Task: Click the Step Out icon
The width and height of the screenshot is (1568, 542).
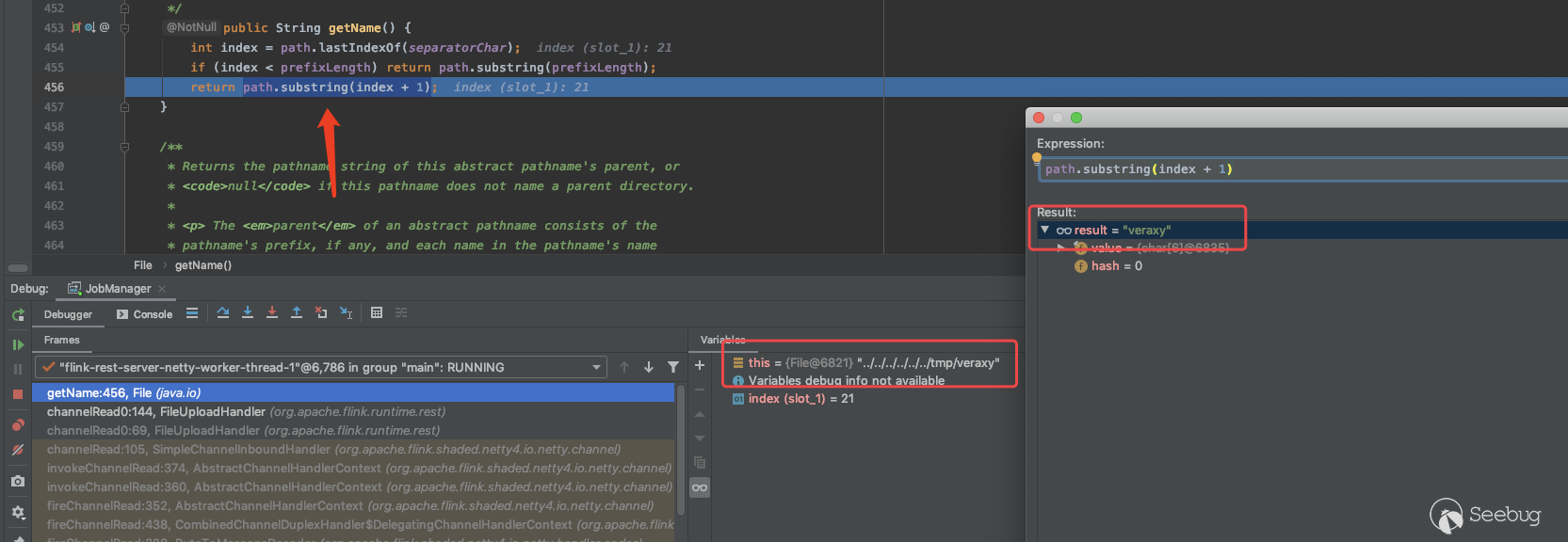Action: (x=297, y=313)
